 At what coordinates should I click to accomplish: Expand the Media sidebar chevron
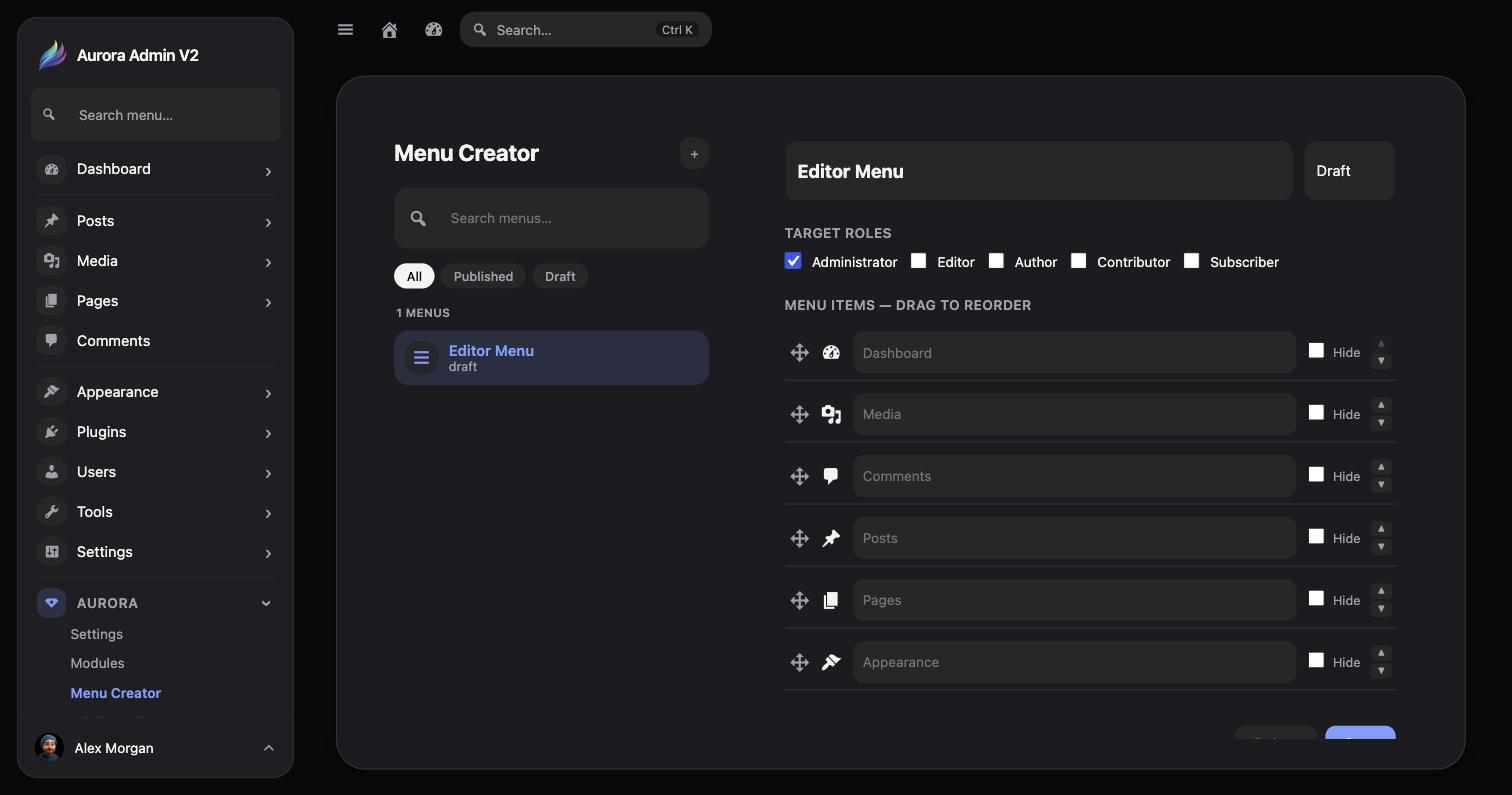(x=268, y=262)
